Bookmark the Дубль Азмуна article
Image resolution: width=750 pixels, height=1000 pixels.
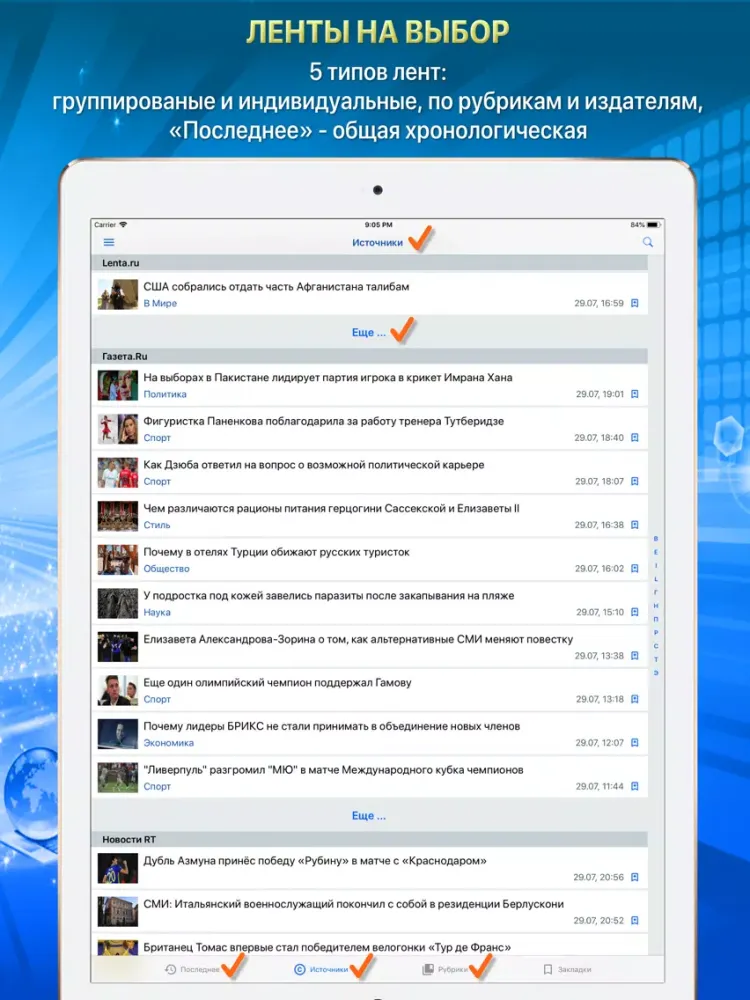point(635,878)
